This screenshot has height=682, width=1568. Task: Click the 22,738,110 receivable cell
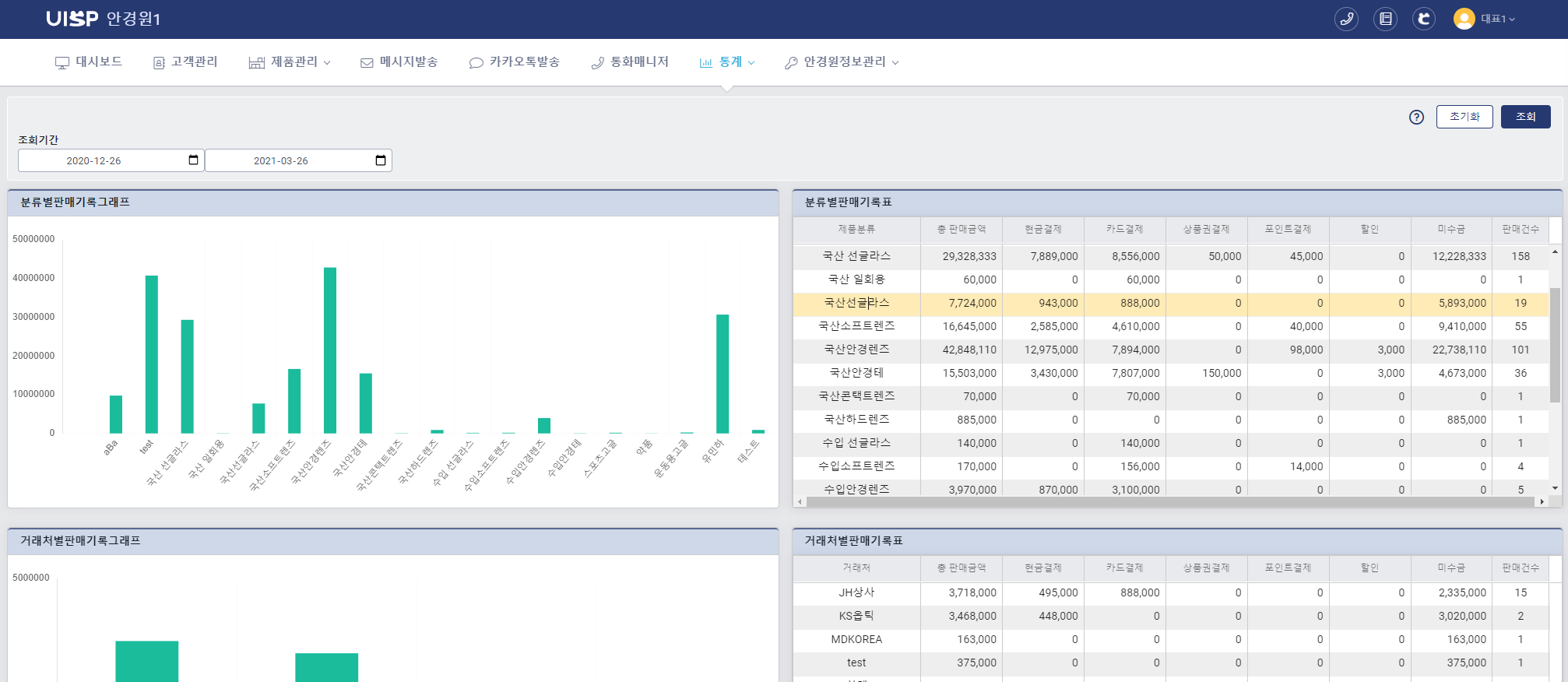click(x=1451, y=350)
